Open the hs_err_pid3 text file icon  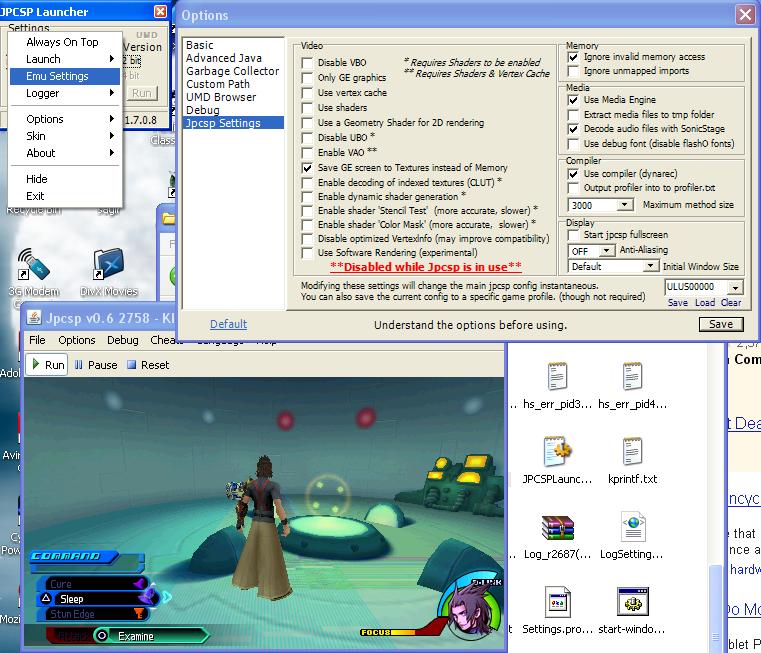pos(557,376)
